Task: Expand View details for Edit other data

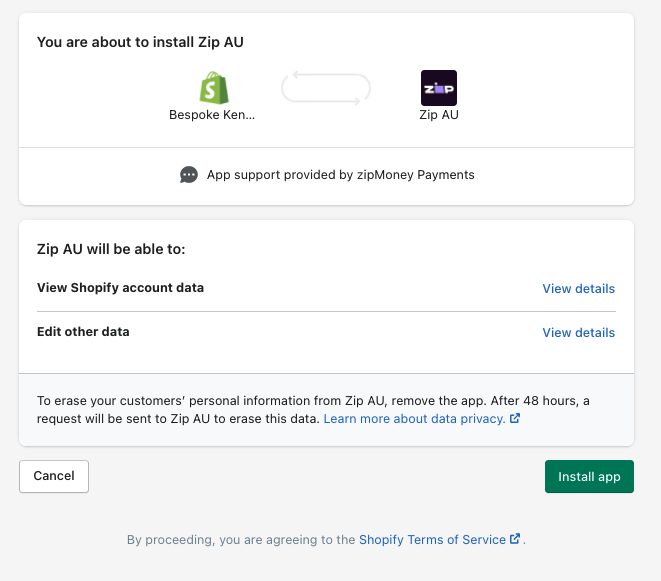Action: point(578,332)
